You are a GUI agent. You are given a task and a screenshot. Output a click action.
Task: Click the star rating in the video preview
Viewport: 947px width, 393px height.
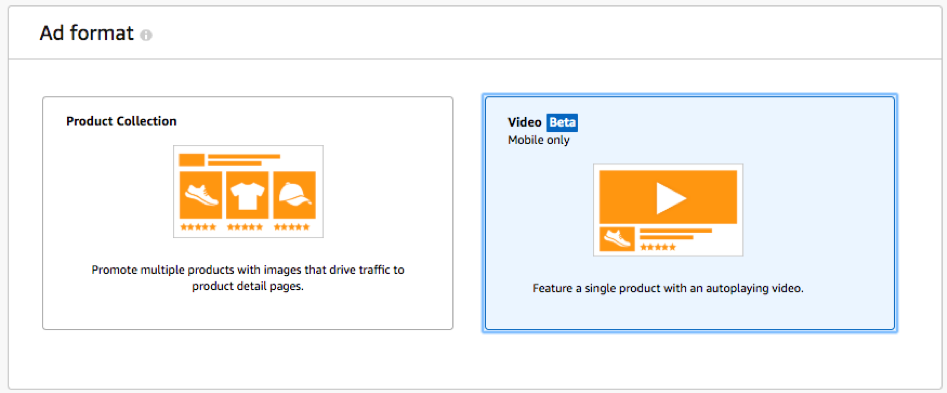(x=658, y=247)
